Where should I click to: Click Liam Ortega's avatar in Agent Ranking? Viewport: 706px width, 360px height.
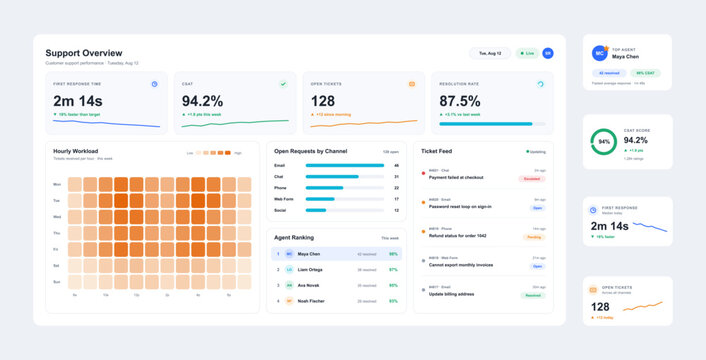tap(289, 270)
